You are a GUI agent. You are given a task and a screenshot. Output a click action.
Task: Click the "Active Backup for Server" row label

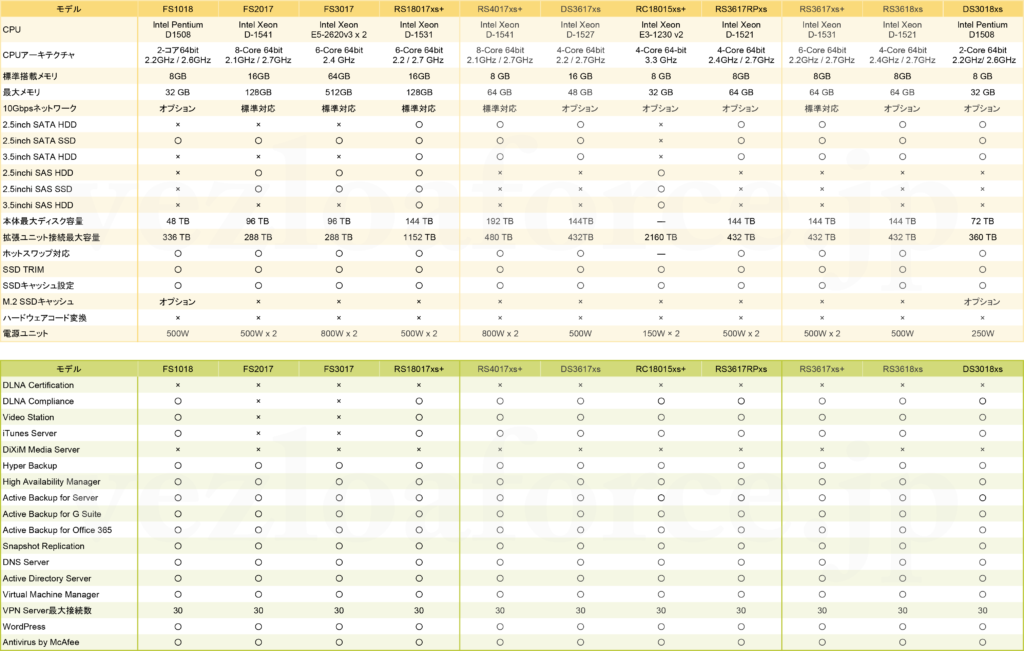click(x=50, y=498)
